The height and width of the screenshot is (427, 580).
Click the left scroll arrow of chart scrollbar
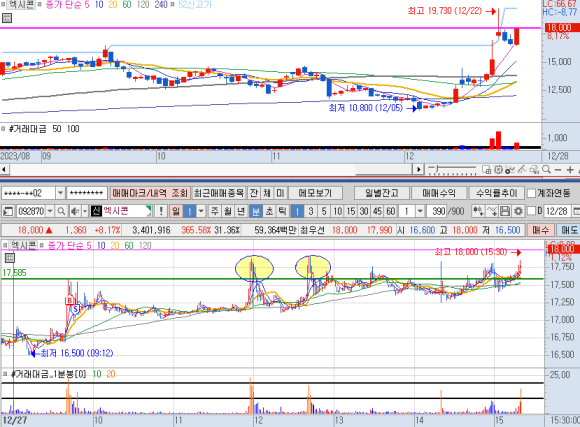pos(4,169)
